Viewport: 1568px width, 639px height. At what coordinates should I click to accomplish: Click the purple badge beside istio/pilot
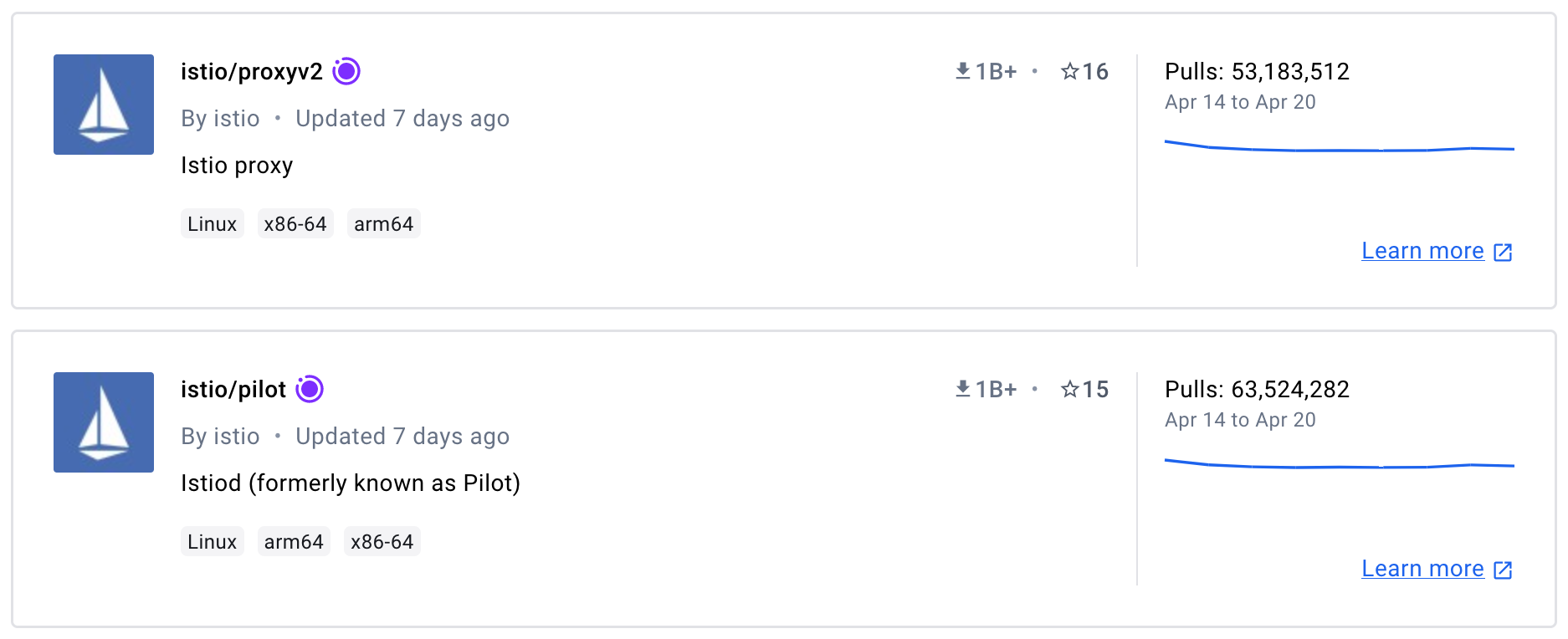(x=310, y=389)
